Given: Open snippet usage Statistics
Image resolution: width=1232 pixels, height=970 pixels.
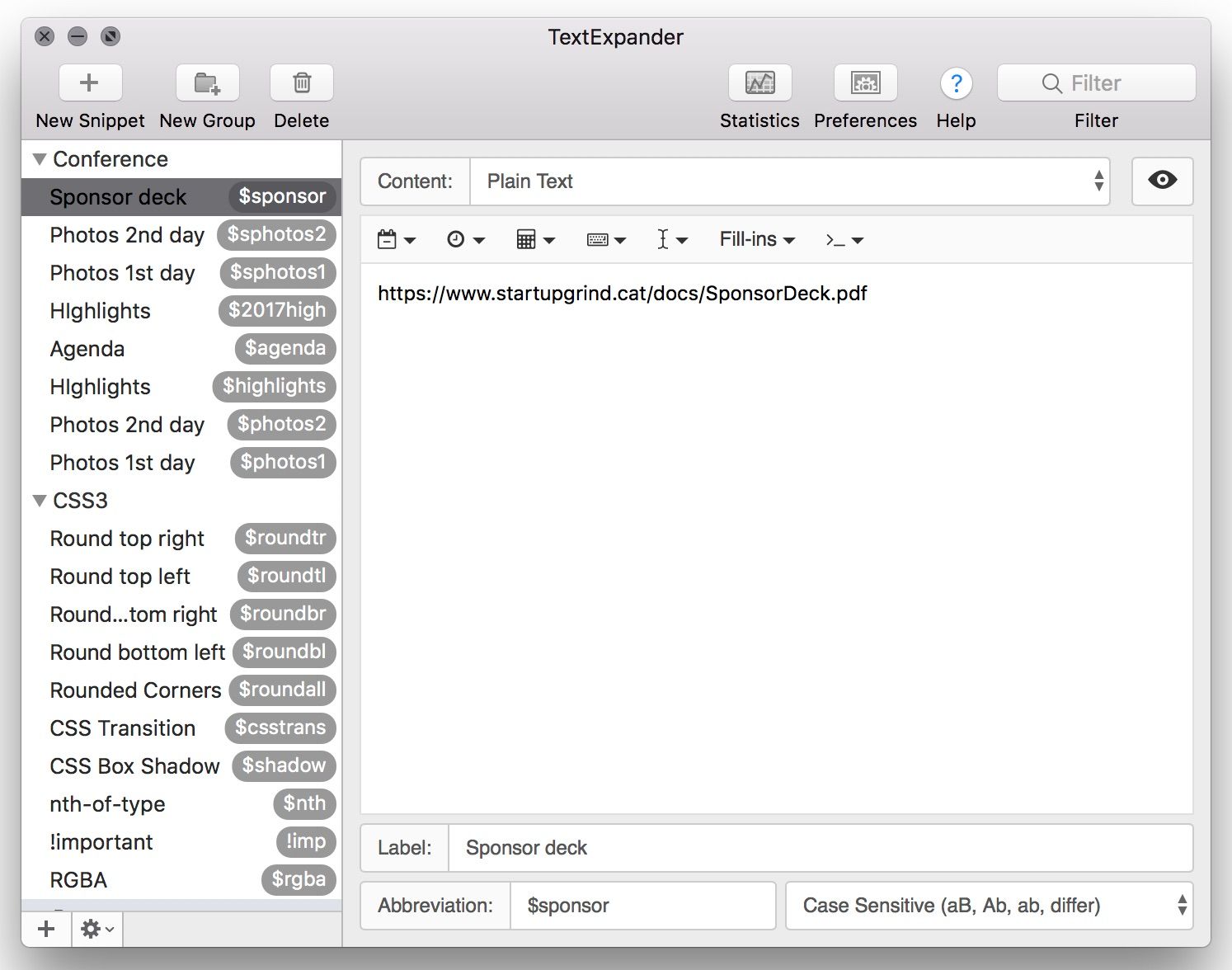Looking at the screenshot, I should pyautogui.click(x=759, y=82).
